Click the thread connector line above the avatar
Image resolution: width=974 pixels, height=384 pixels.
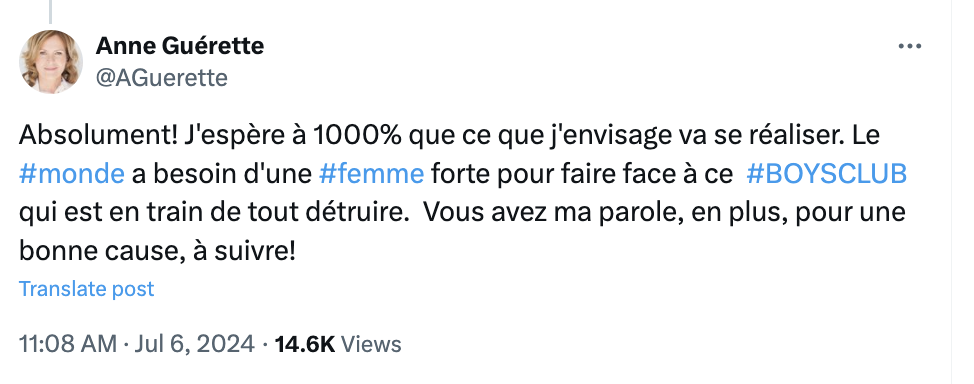pyautogui.click(x=51, y=11)
